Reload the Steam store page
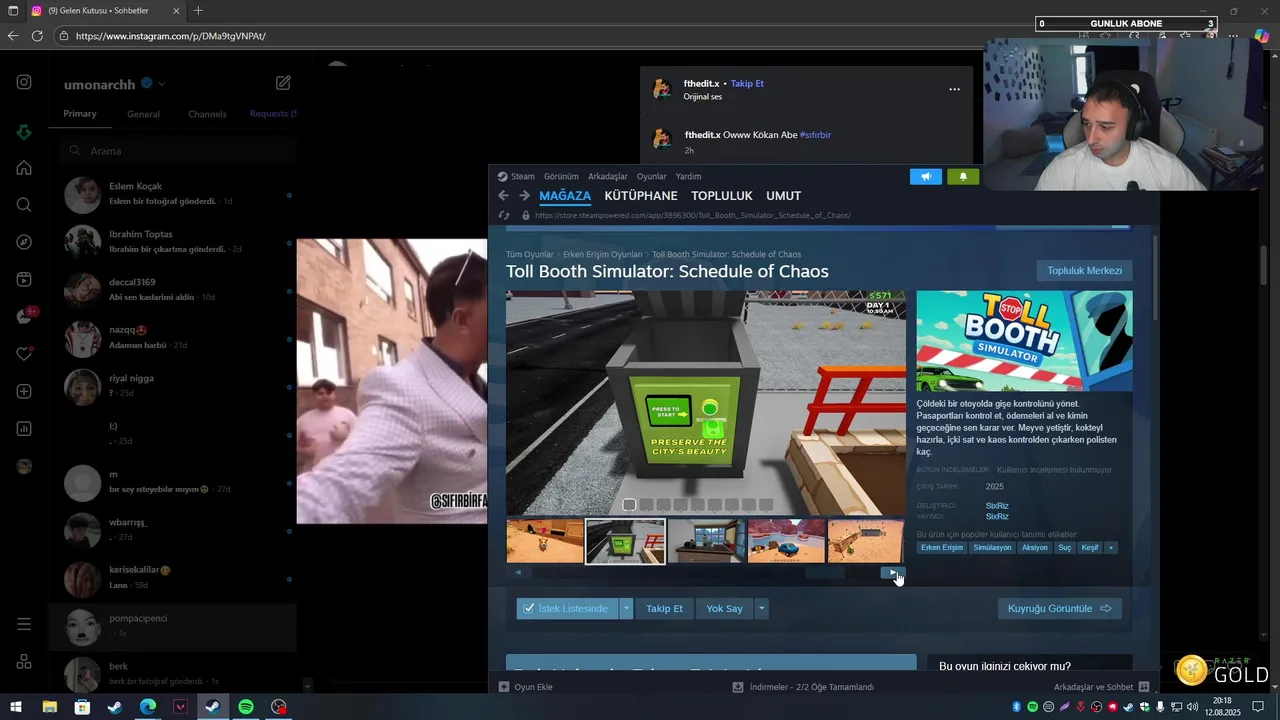 (504, 215)
